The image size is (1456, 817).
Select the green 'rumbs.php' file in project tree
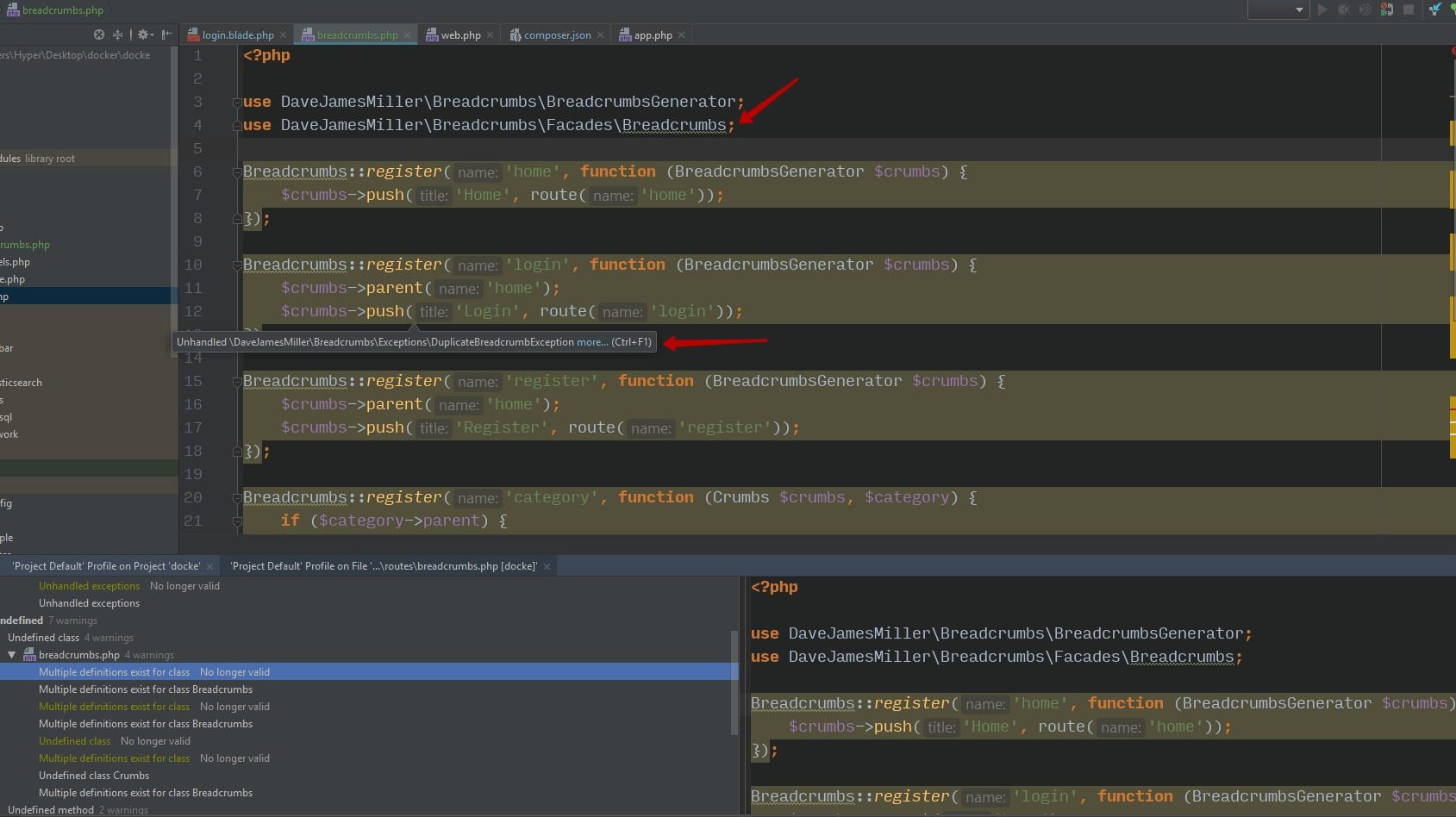pos(25,245)
